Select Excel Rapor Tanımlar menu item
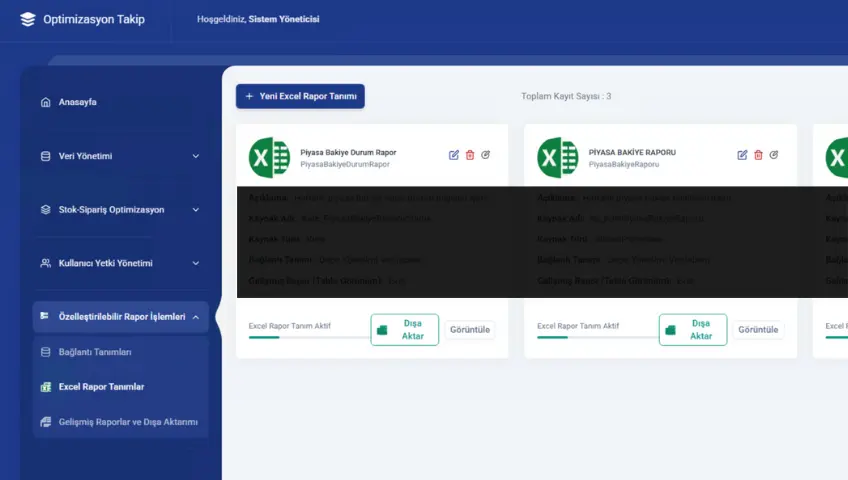Screen dimensions: 848x480 tap(101, 387)
